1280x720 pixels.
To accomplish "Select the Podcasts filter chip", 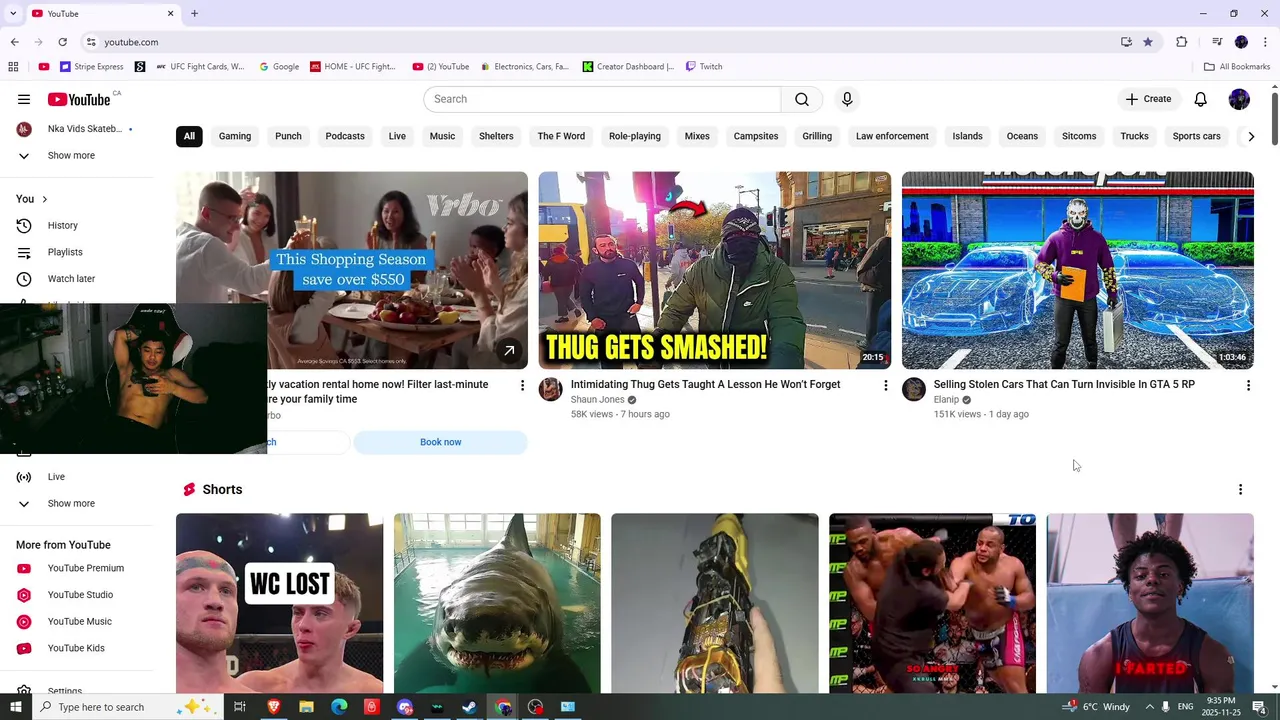I will [x=345, y=136].
